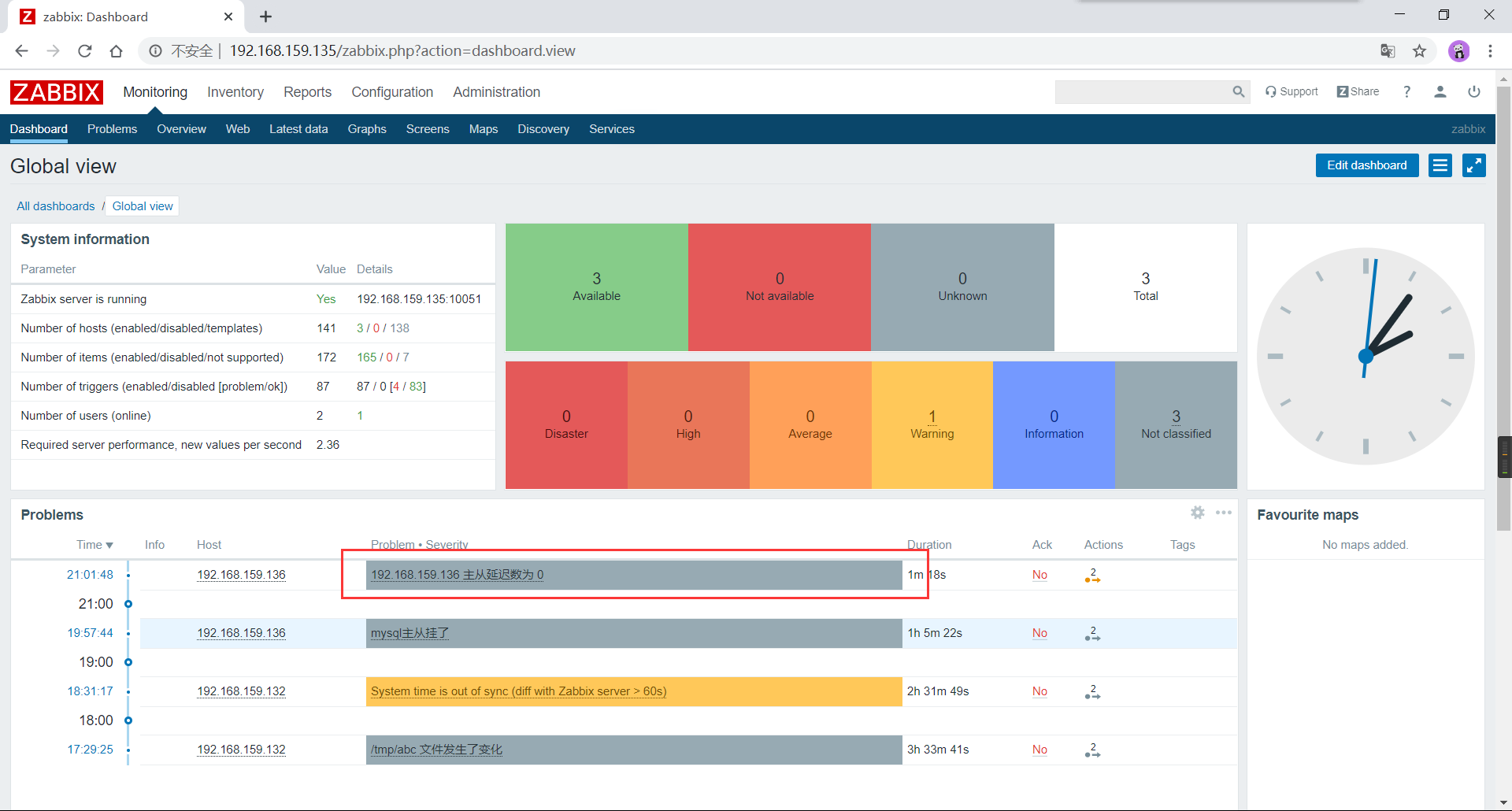Open a new browser tab
This screenshot has width=1512, height=811.
(265, 17)
